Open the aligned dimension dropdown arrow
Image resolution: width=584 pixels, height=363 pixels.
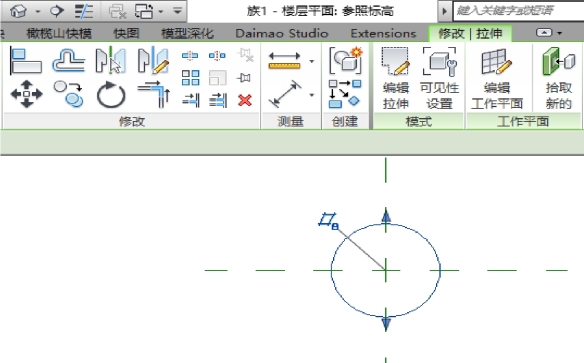click(312, 61)
